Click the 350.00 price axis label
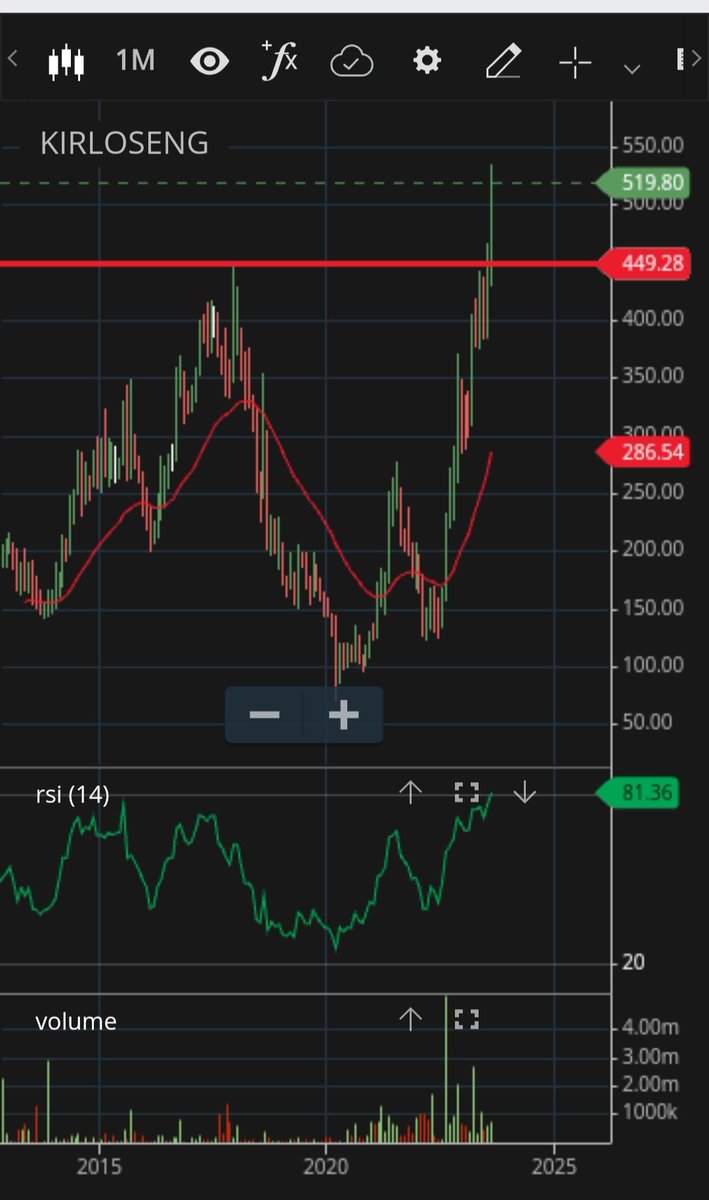Screen dimensions: 709x1200 [x=652, y=376]
